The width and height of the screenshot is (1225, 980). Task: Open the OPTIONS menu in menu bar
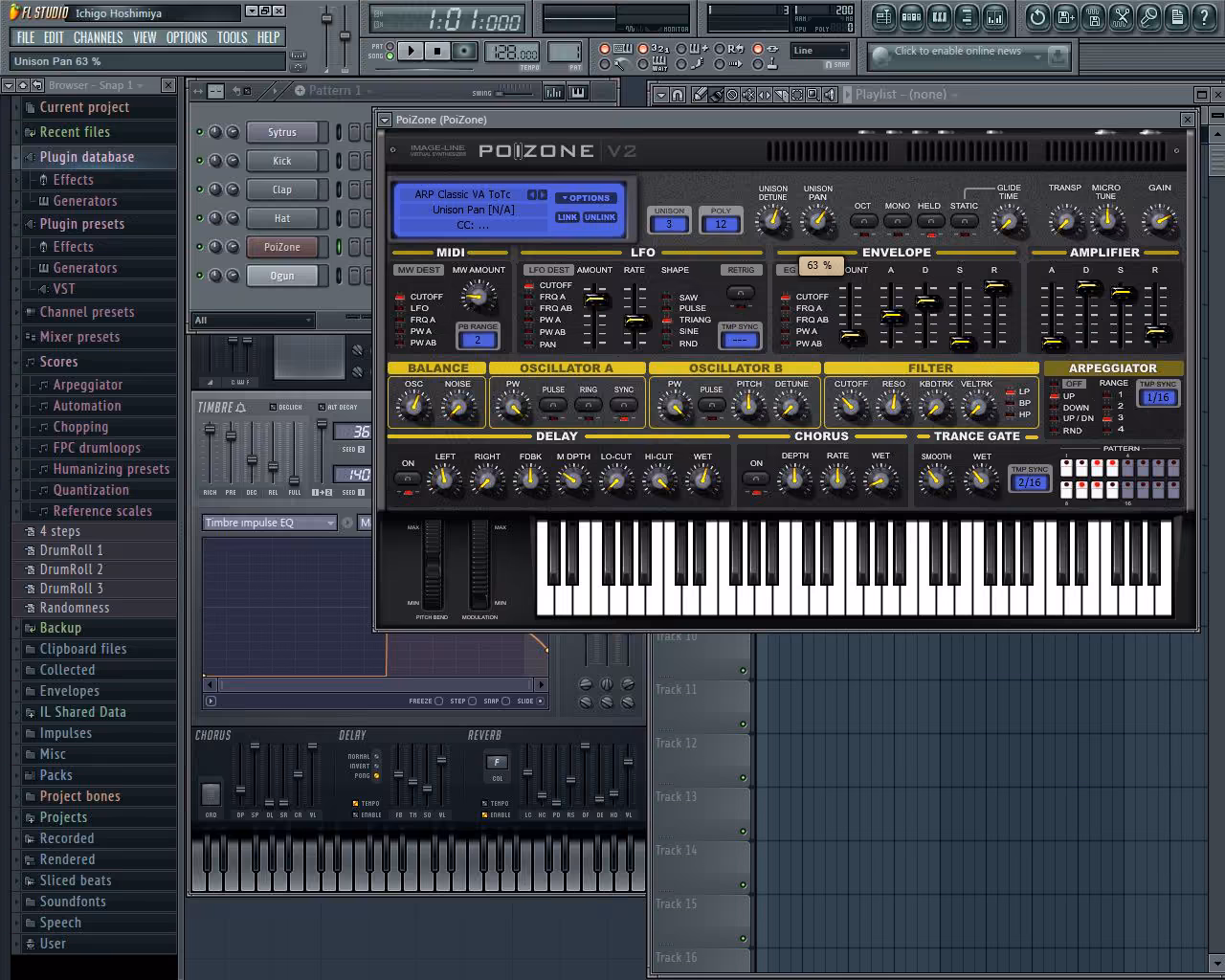coord(187,37)
